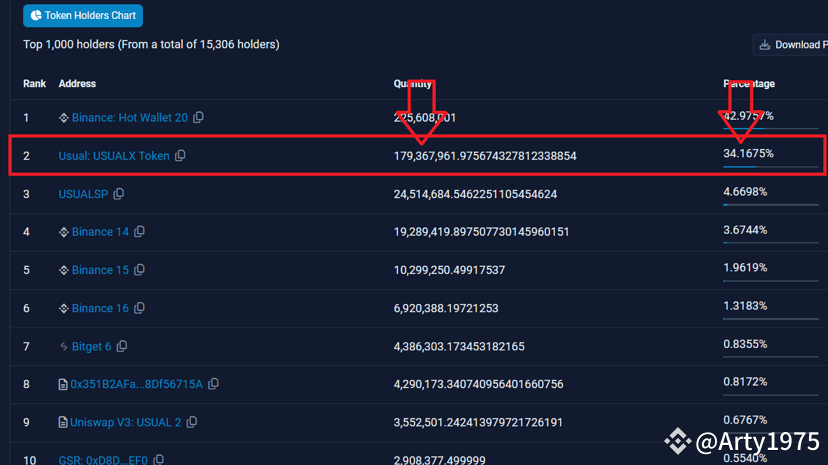Open Usual: USUALX Token address
Screen dimensions: 828x465
click(x=114, y=156)
